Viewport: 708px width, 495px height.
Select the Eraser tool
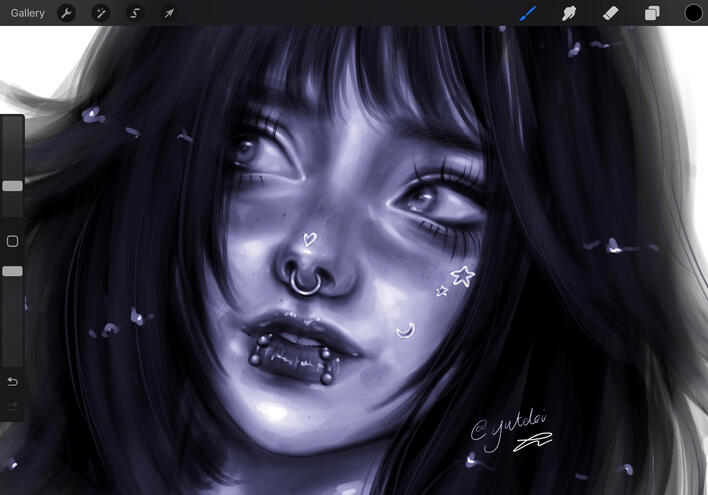tap(611, 13)
